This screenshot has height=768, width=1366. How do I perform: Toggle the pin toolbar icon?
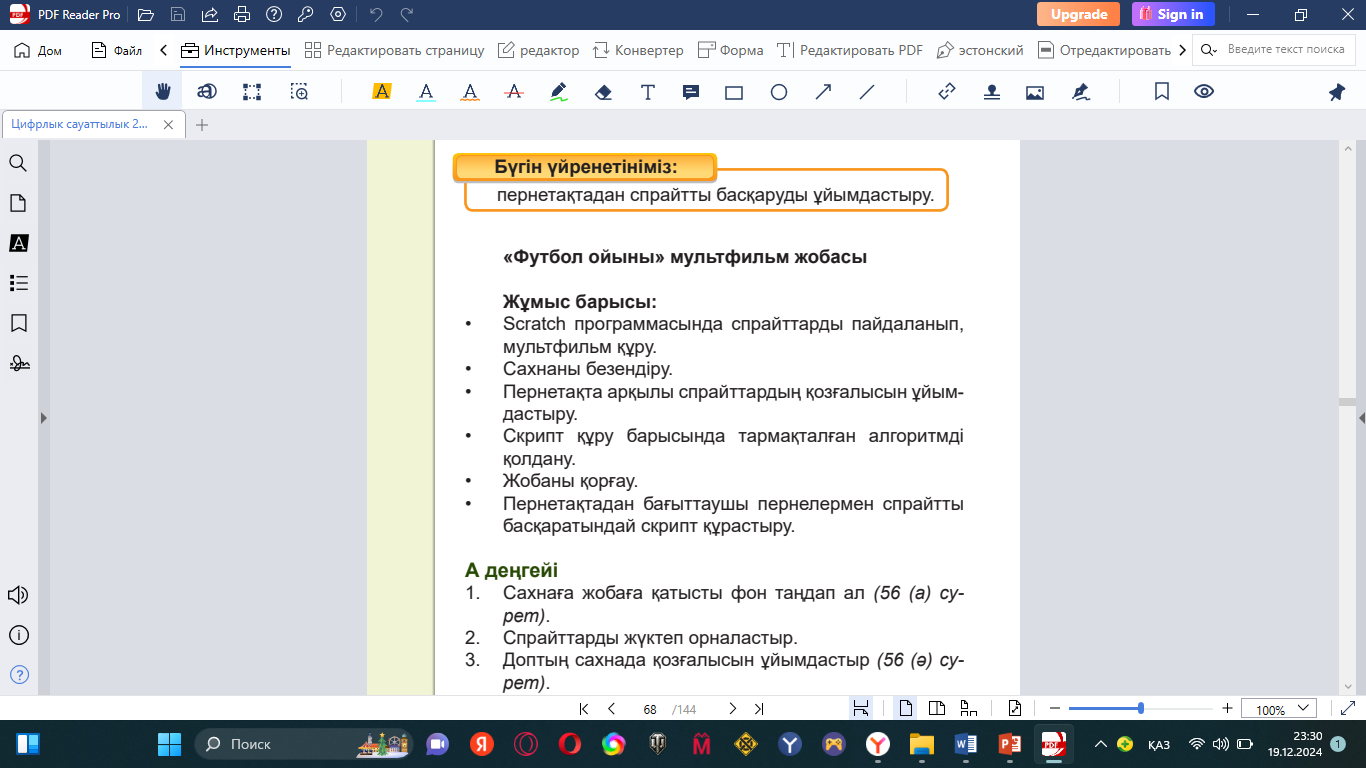[x=1336, y=92]
